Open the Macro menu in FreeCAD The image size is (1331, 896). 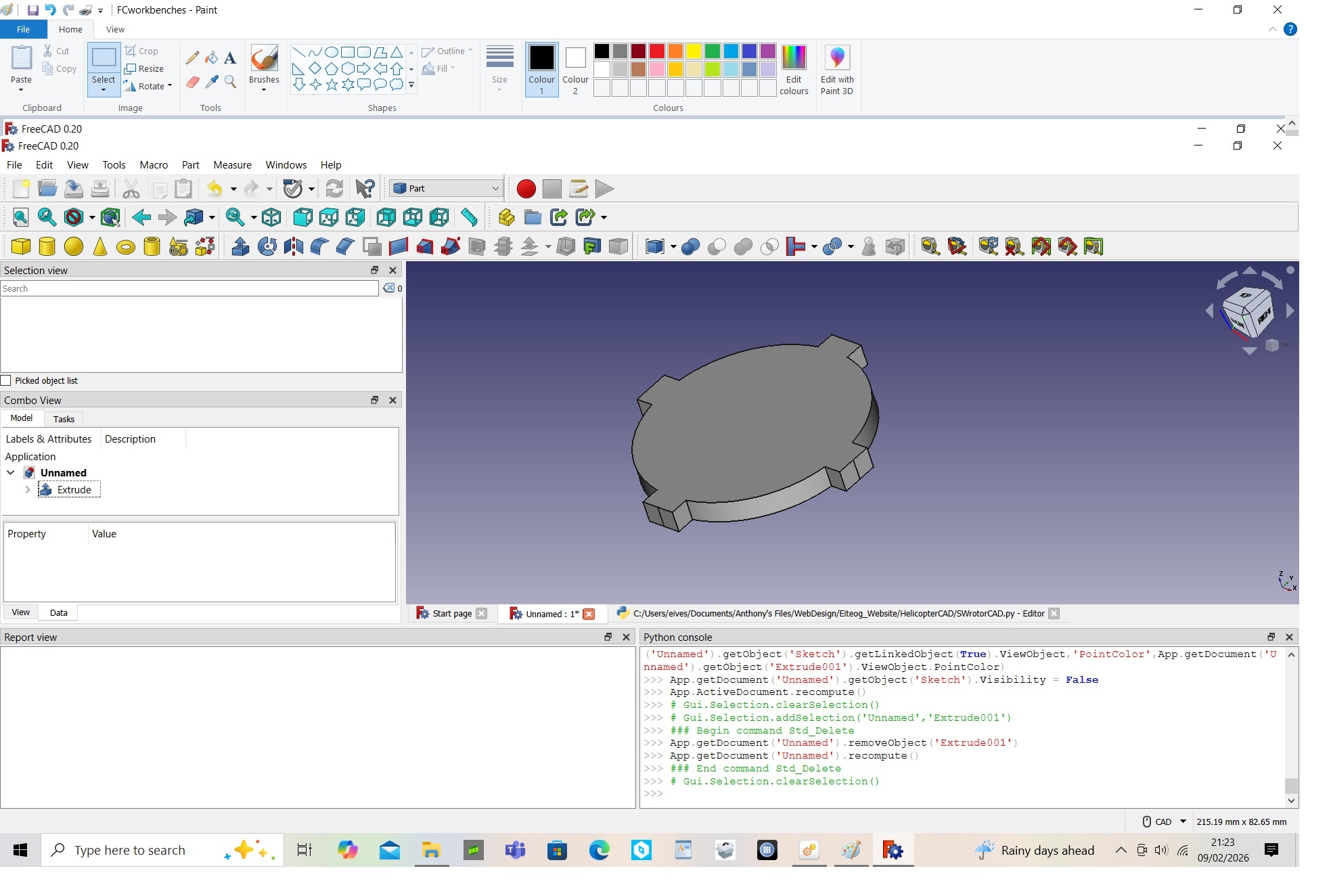(x=154, y=164)
